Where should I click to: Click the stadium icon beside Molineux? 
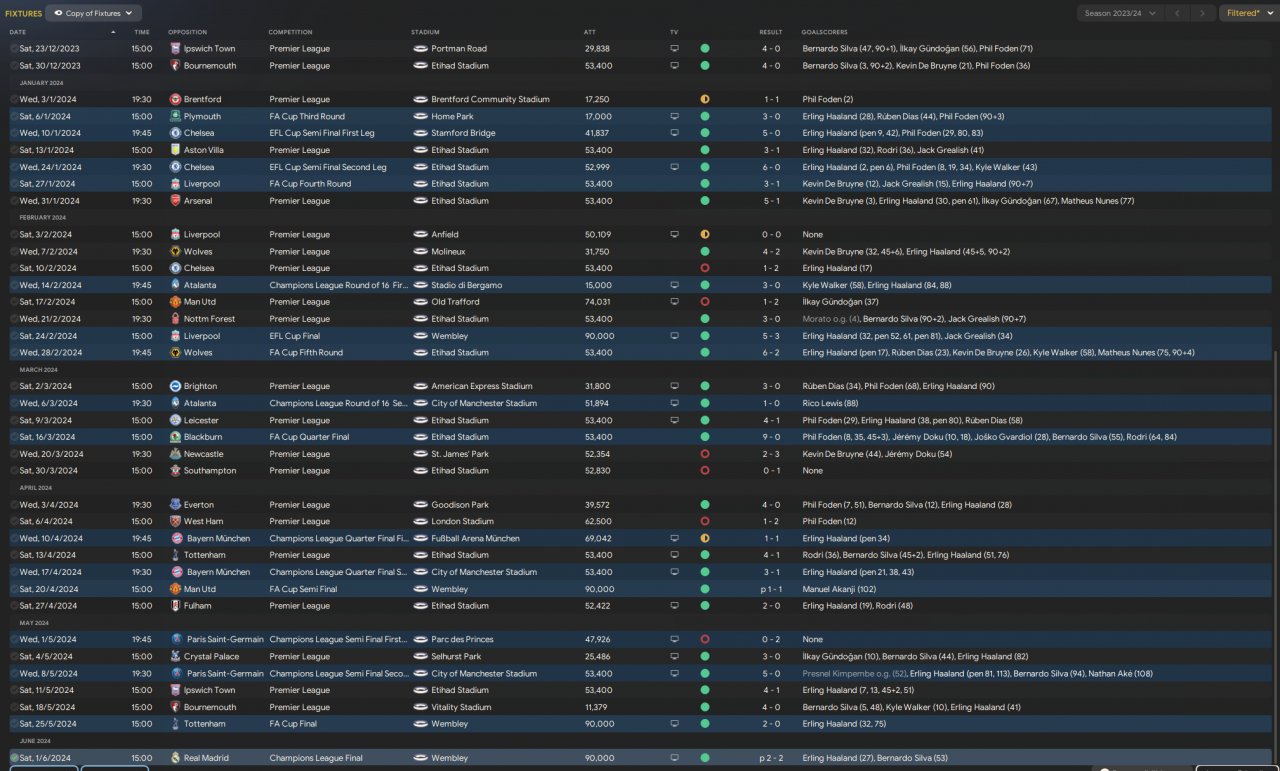pyautogui.click(x=420, y=252)
